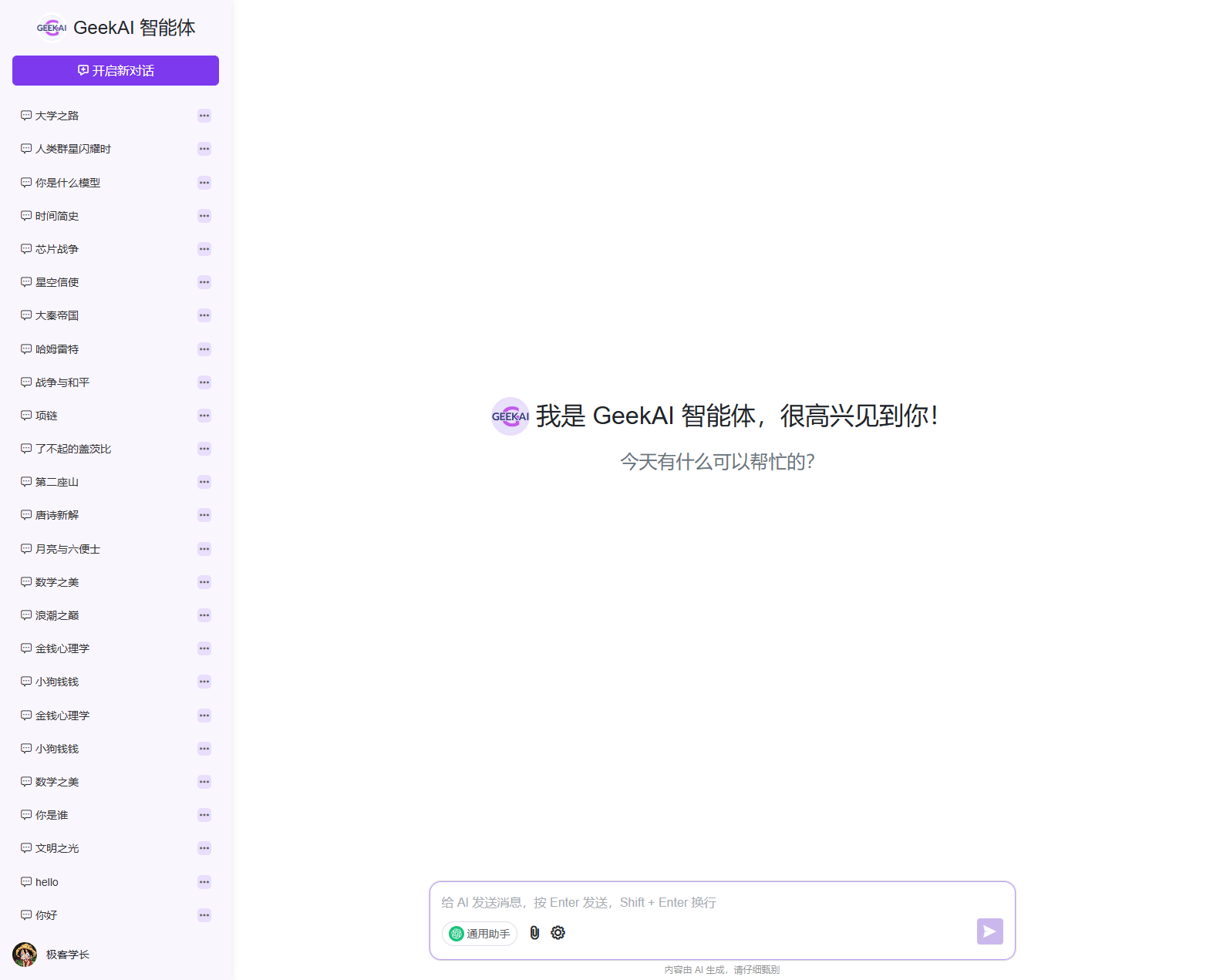Open the 唐诗新解 conversation
The image size is (1213, 980).
(x=116, y=515)
